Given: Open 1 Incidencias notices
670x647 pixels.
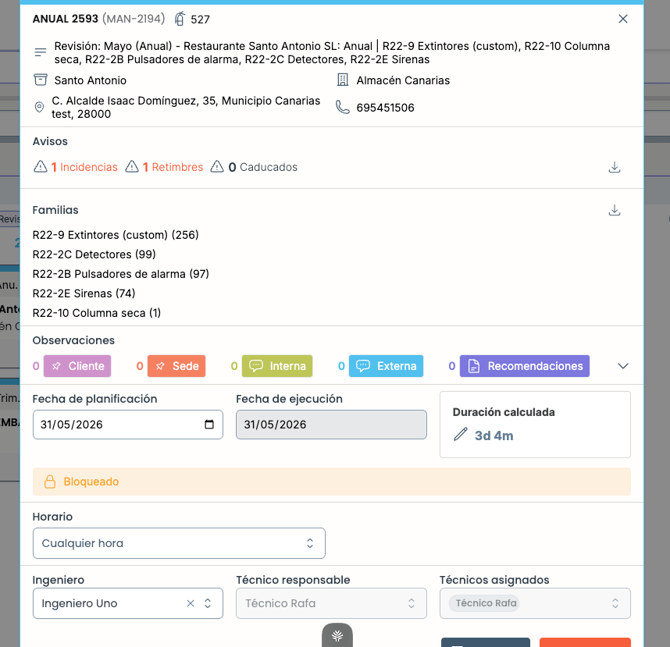Looking at the screenshot, I should pyautogui.click(x=84, y=167).
